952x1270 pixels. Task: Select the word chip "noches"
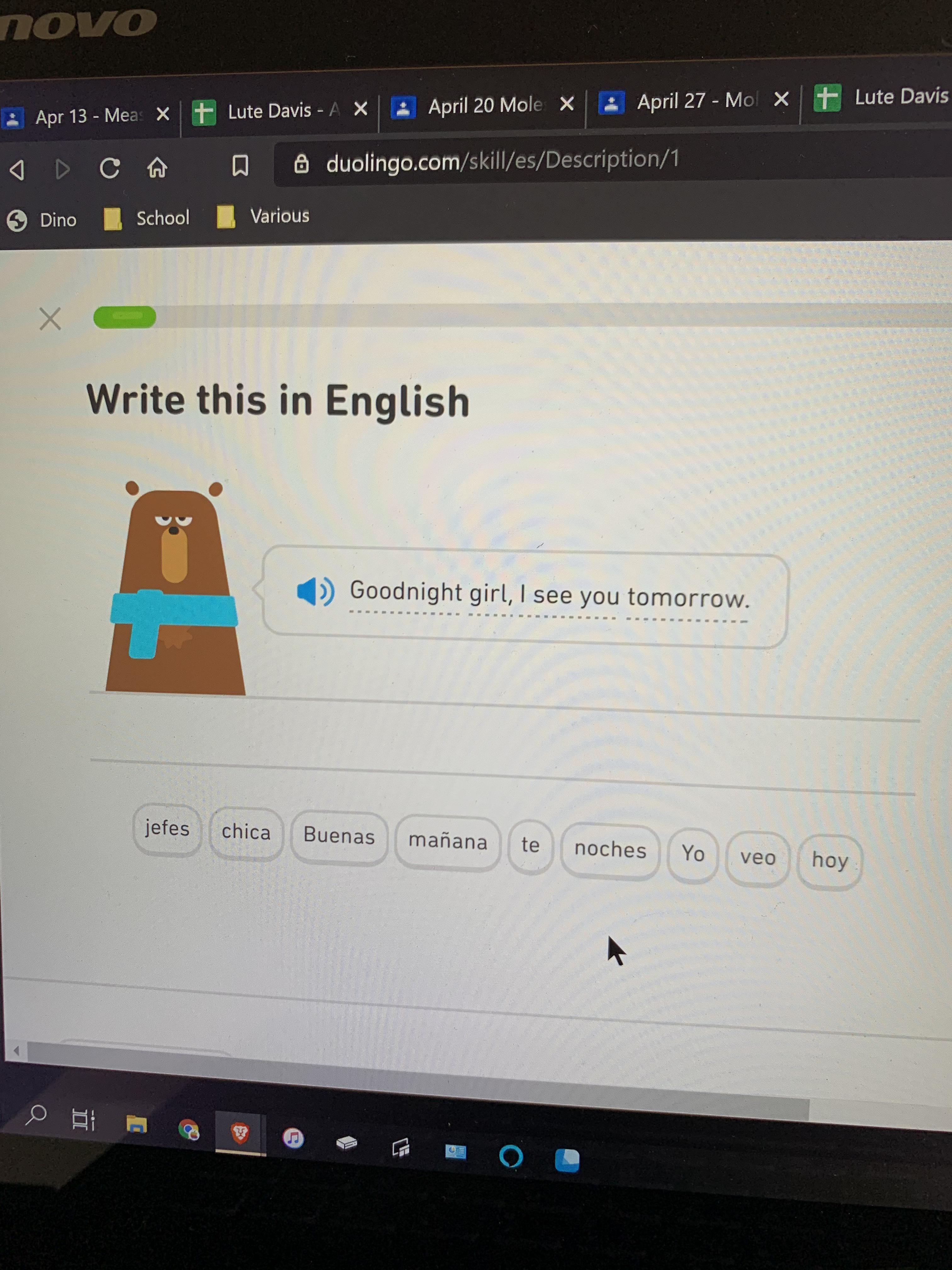610,850
